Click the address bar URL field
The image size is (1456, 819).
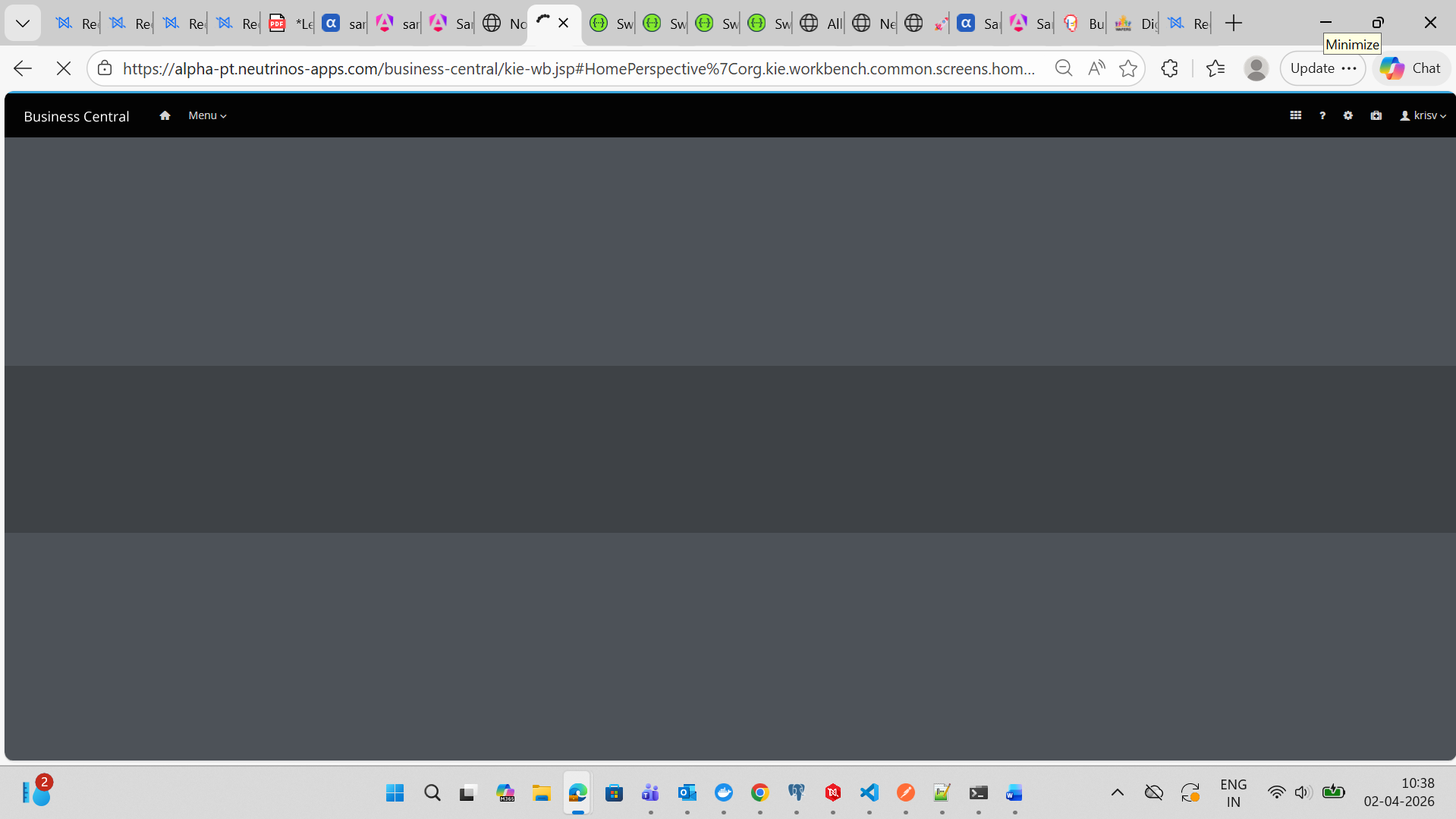pos(578,68)
